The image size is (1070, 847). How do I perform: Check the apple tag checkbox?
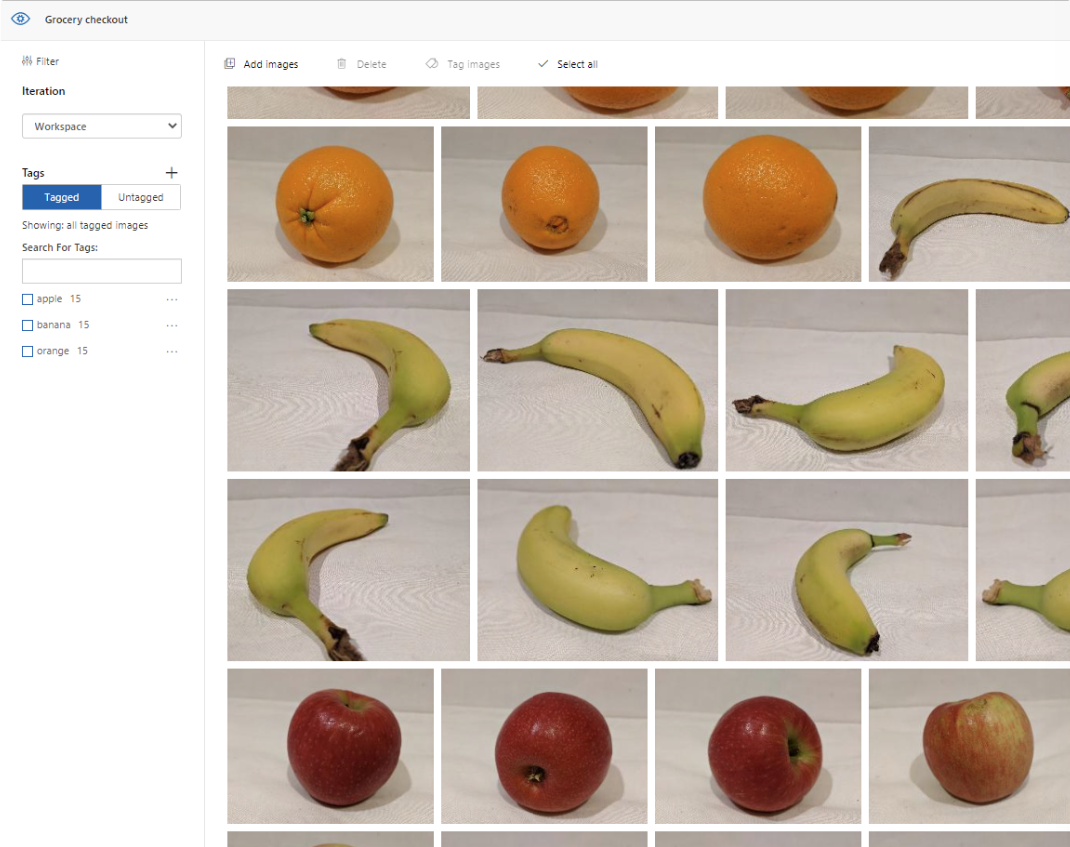(27, 300)
